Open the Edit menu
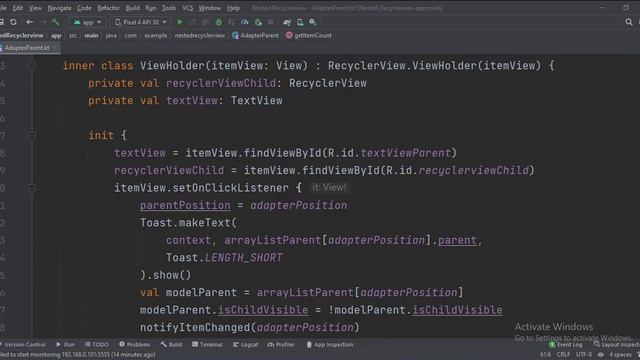The width and height of the screenshot is (640, 360). click(18, 8)
